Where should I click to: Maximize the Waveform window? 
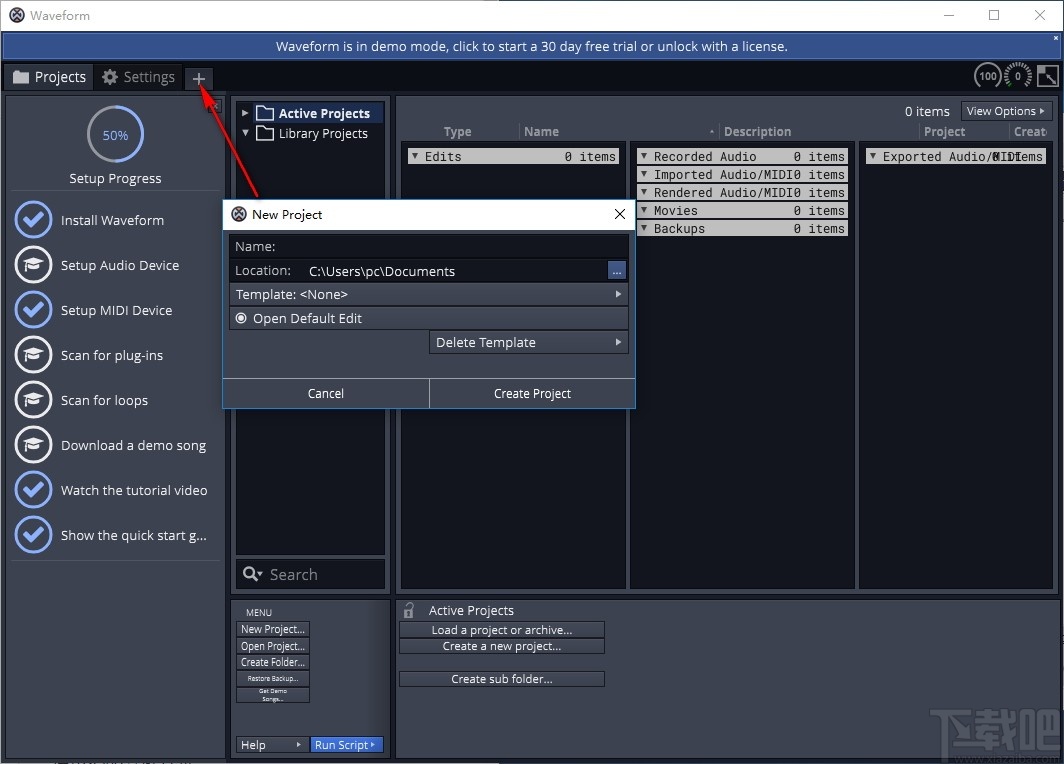[993, 15]
